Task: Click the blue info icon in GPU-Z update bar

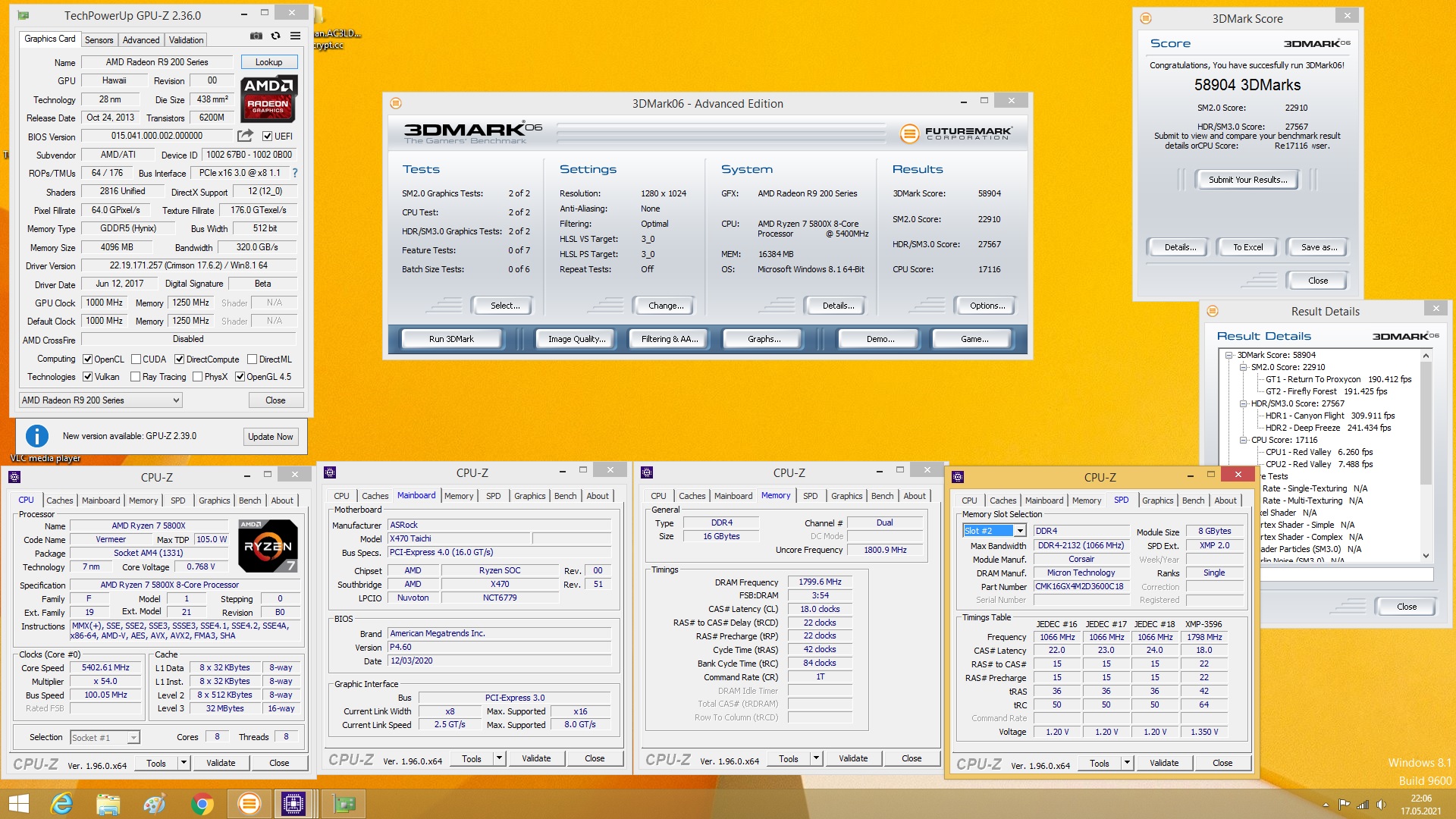Action: coord(37,436)
